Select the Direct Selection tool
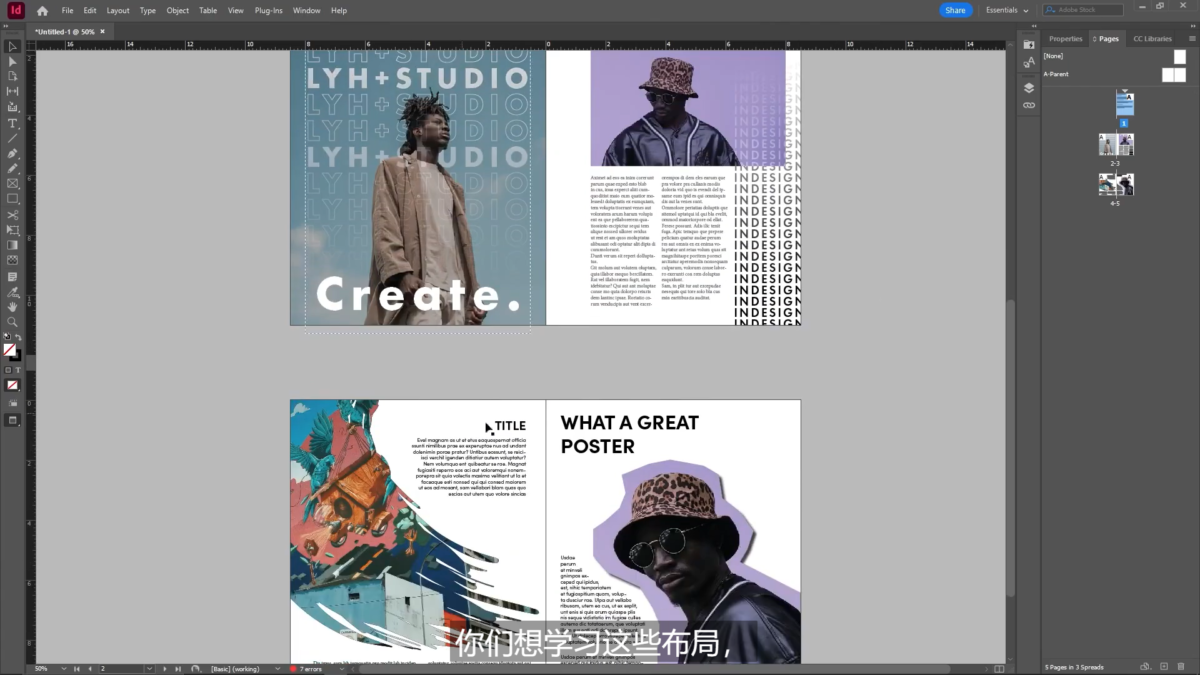The height and width of the screenshot is (675, 1200). [x=12, y=61]
